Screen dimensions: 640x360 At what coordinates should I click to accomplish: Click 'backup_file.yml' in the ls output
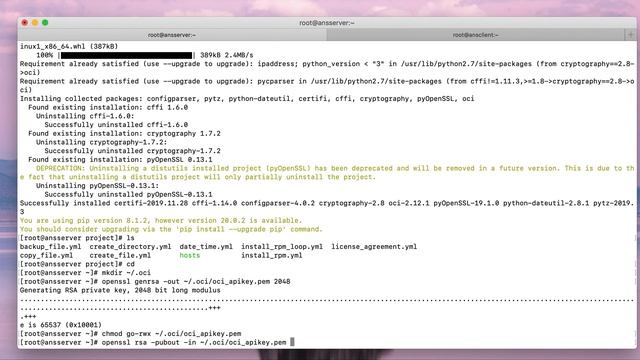(x=50, y=247)
